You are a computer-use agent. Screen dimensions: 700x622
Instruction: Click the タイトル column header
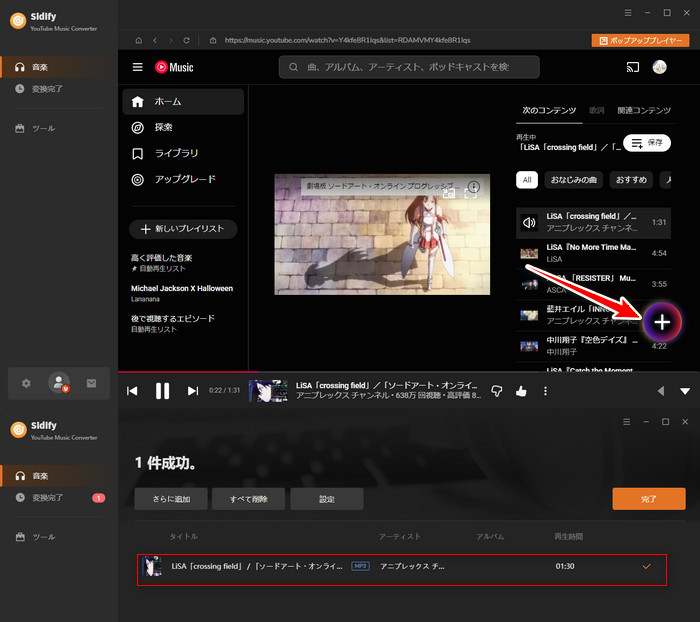[x=183, y=537]
